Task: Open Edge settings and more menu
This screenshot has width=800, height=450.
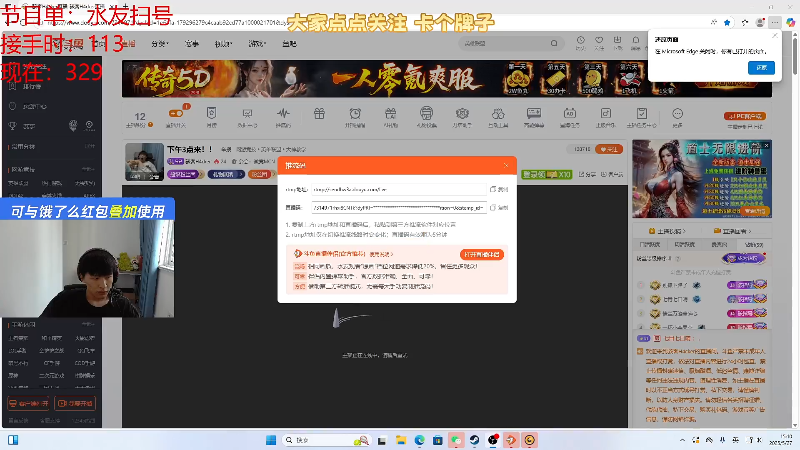Action: point(775,22)
